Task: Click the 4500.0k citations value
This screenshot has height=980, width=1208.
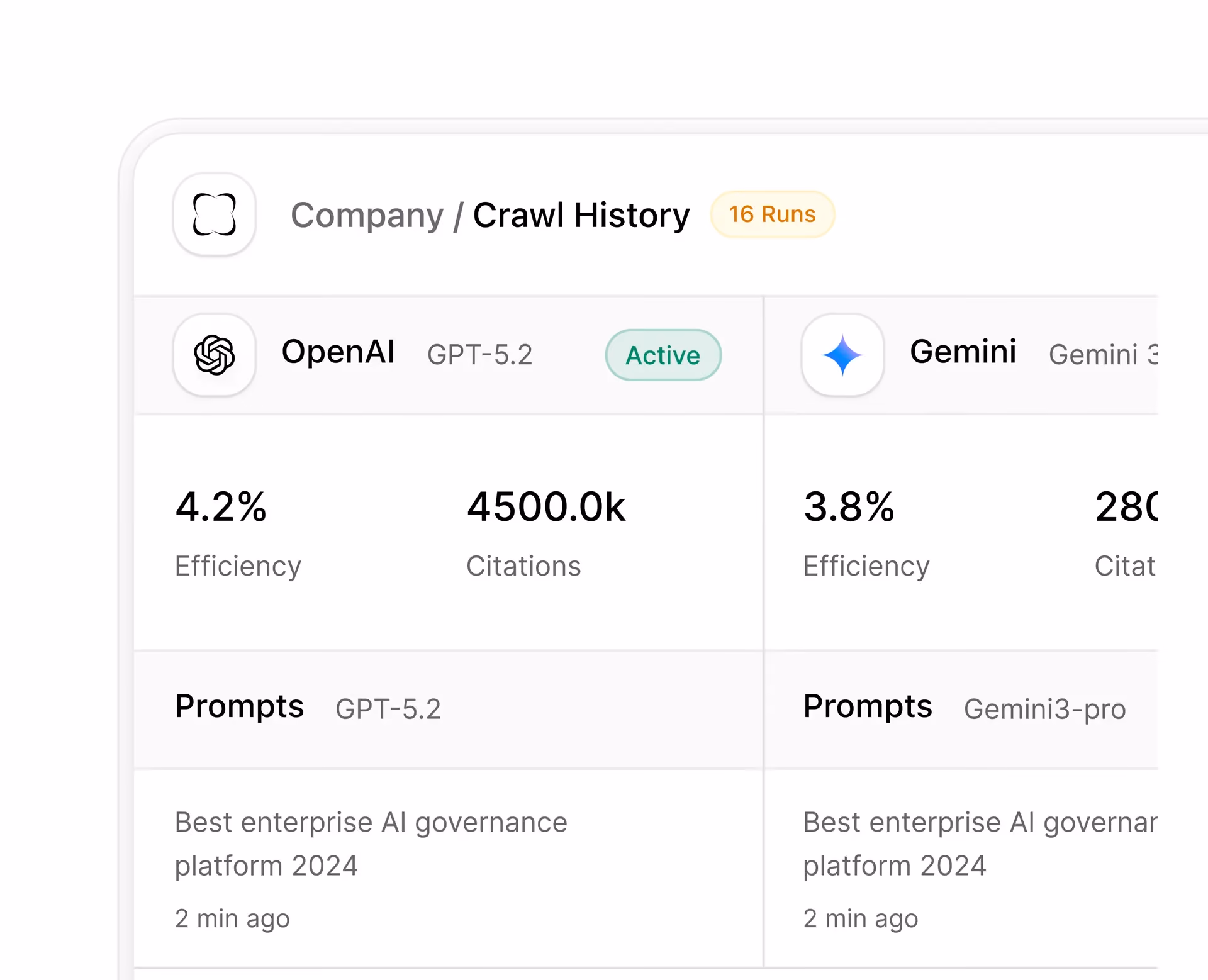Action: (546, 507)
